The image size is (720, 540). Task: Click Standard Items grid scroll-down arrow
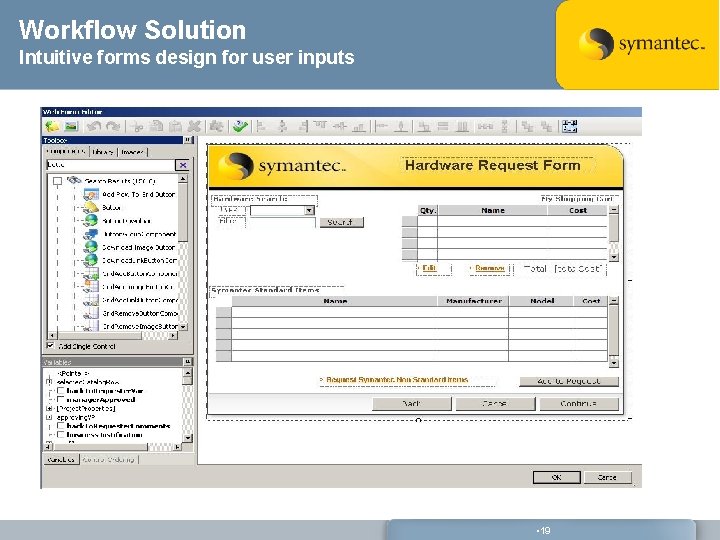coord(613,363)
